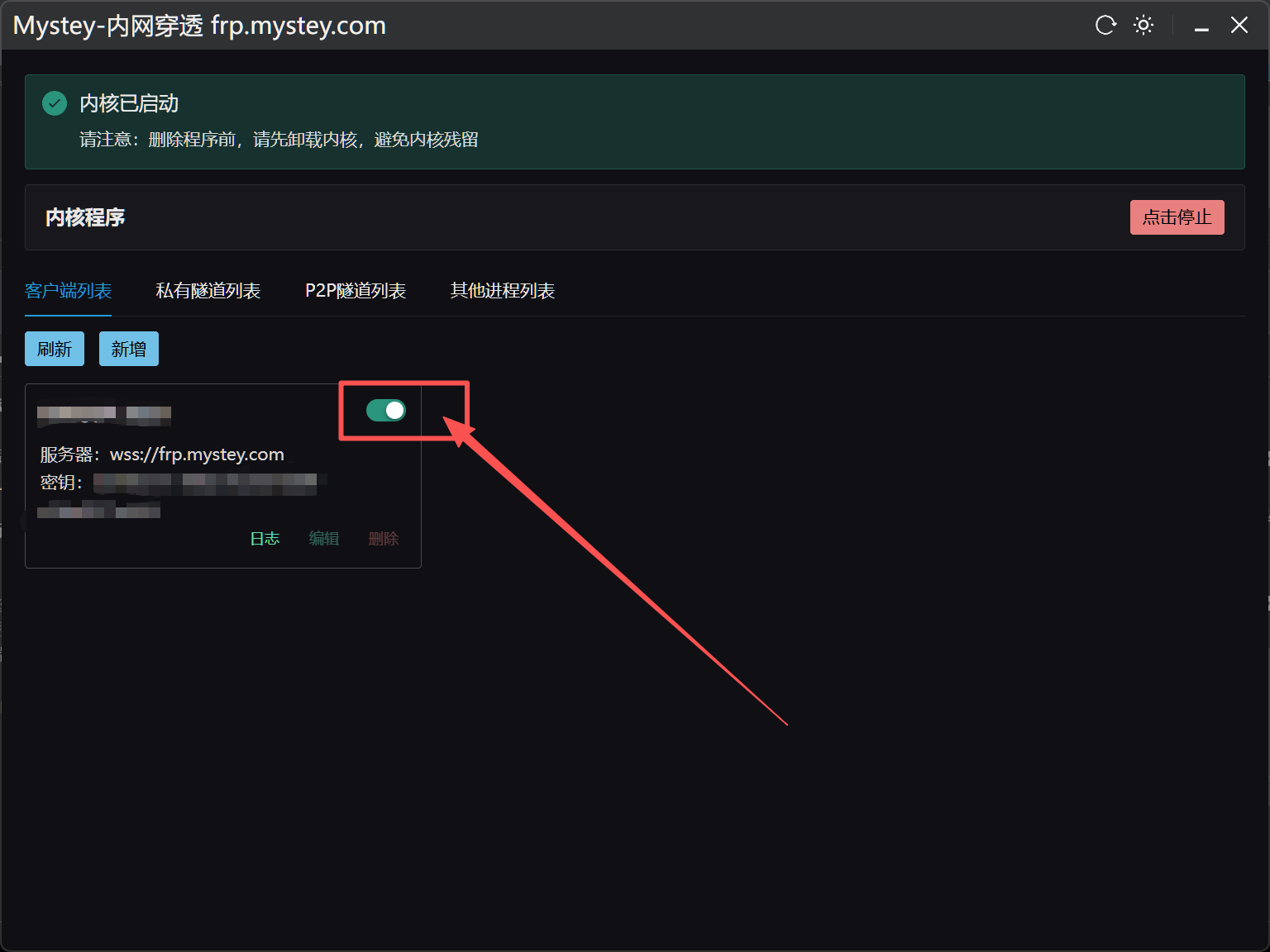The image size is (1270, 952).
Task: Disable the client toggle switch
Action: 386,410
